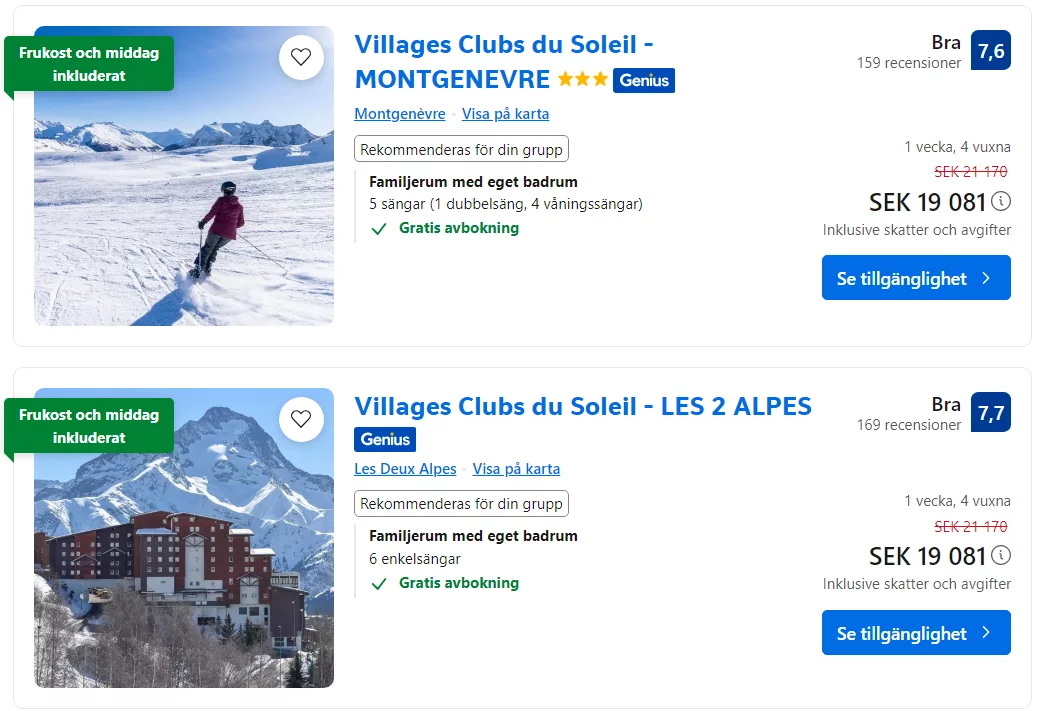Click Genius badge on Les 2 Alpes listing
The width and height of the screenshot is (1041, 711).
[385, 439]
